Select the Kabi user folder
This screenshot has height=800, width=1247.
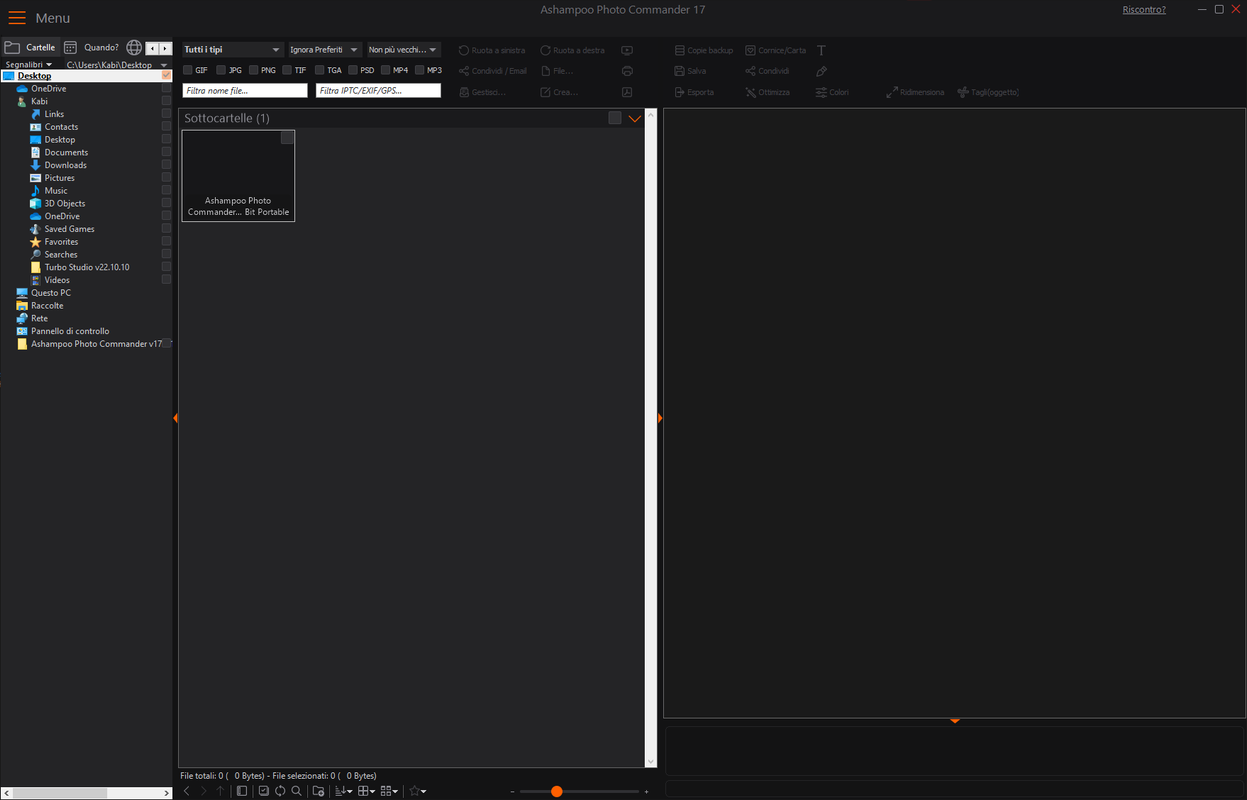coord(39,101)
